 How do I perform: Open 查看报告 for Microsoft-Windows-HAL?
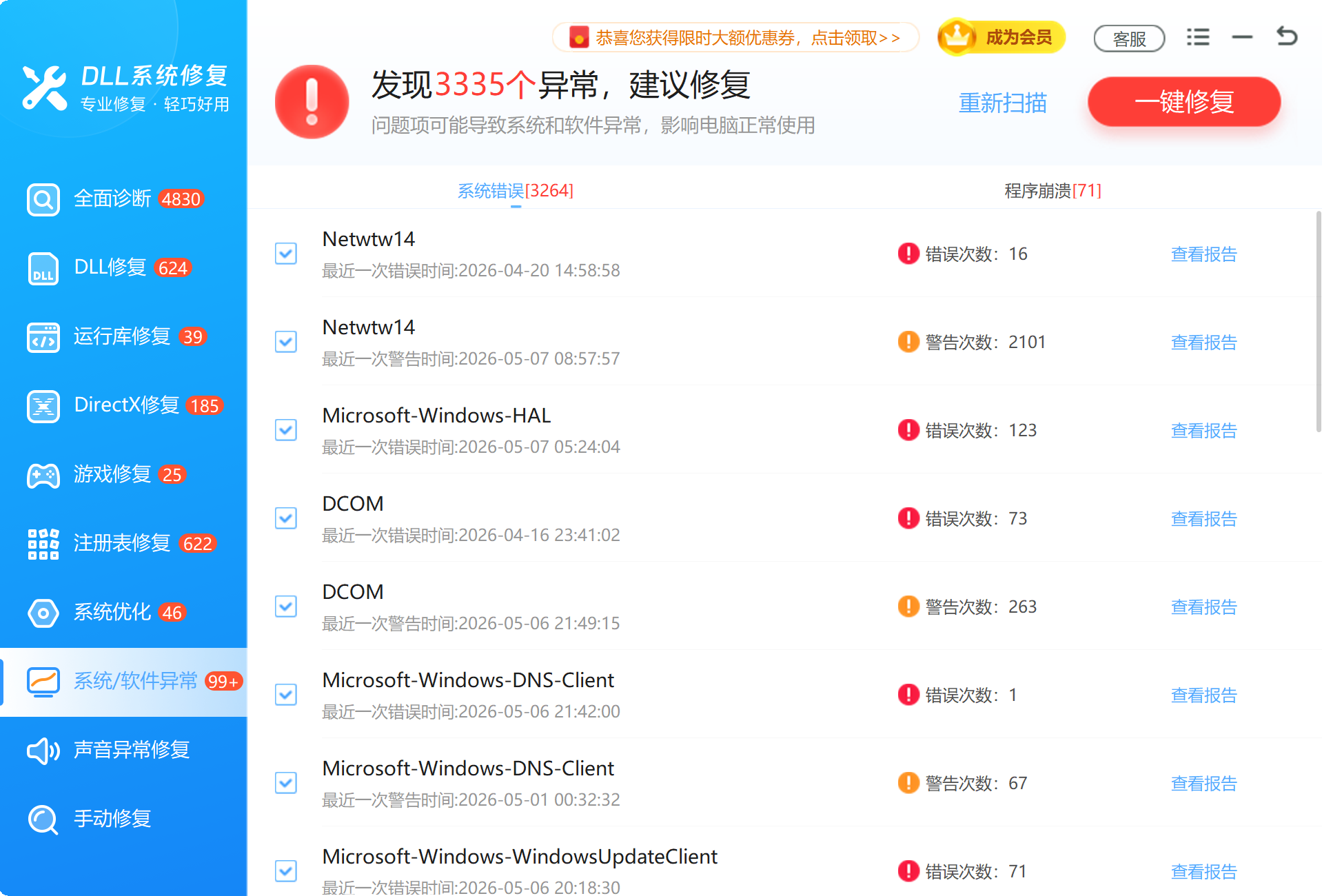pos(1203,431)
